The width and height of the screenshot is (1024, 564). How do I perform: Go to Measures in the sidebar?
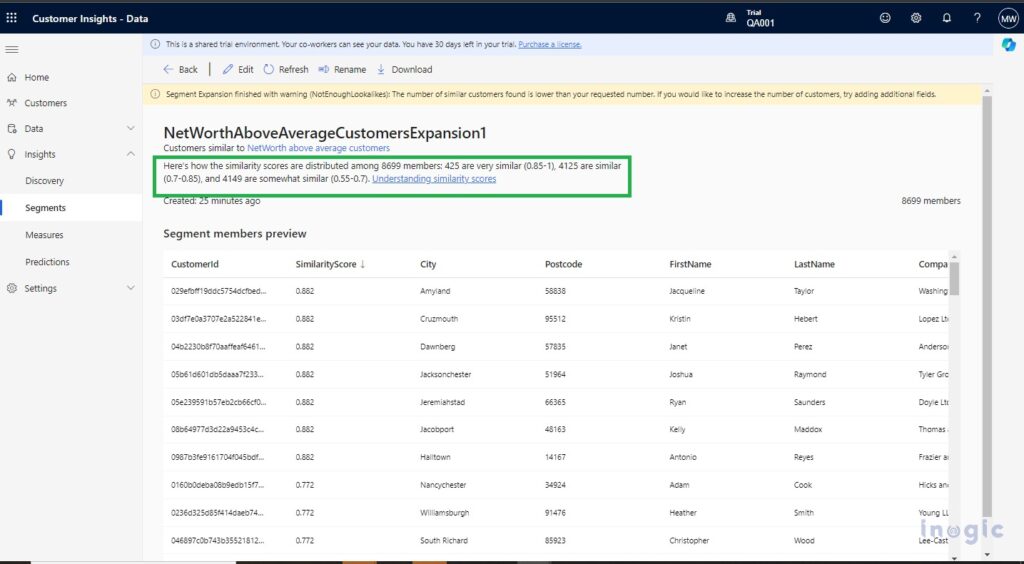(x=44, y=235)
